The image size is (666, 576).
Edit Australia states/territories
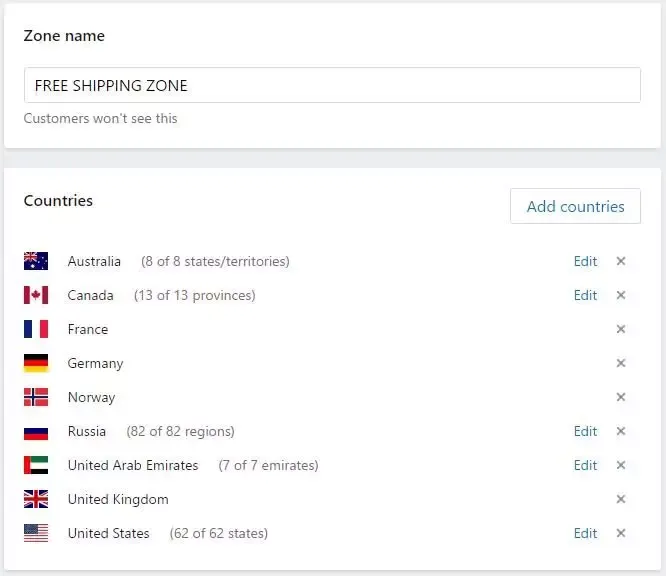[585, 261]
